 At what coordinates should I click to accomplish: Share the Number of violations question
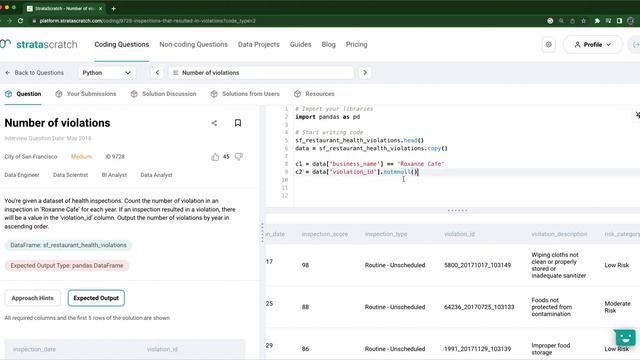214,123
